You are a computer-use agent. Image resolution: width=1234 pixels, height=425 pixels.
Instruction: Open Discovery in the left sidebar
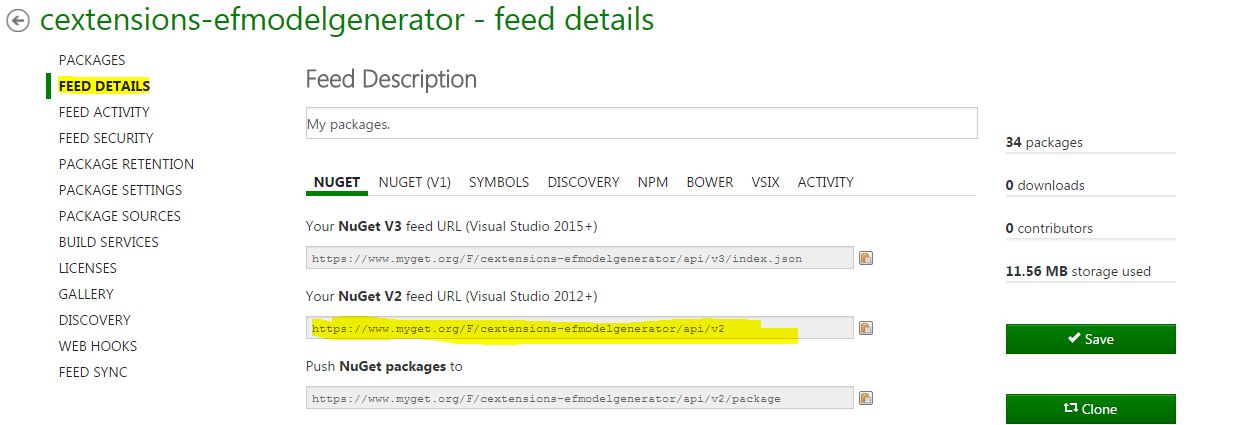94,320
